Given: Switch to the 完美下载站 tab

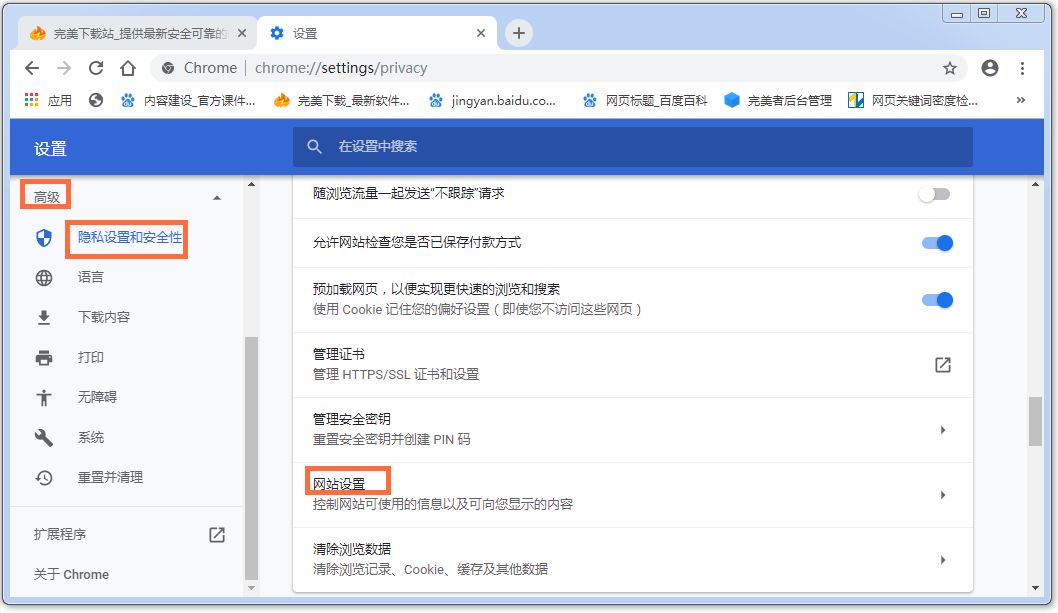Looking at the screenshot, I should (x=137, y=33).
